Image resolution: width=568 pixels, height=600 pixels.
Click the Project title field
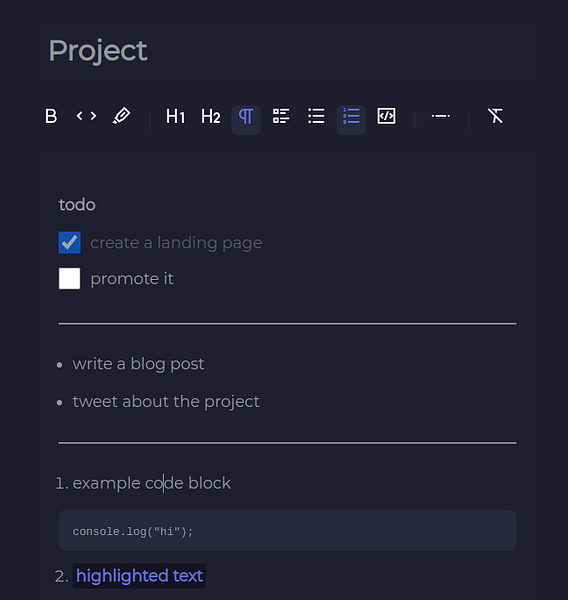point(98,51)
